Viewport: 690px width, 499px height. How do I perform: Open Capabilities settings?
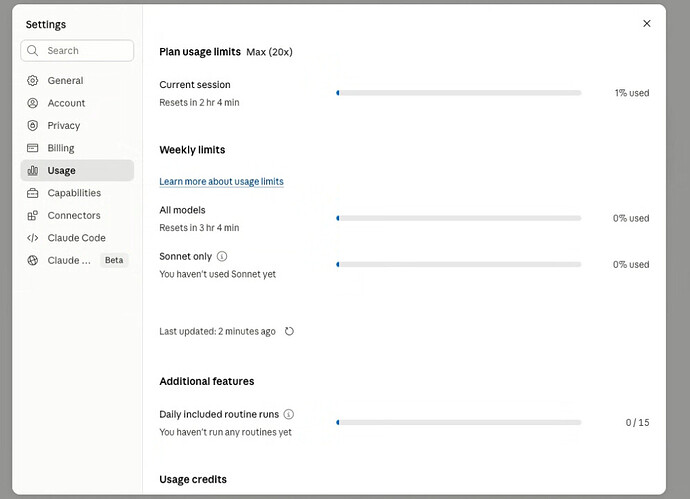[77, 193]
